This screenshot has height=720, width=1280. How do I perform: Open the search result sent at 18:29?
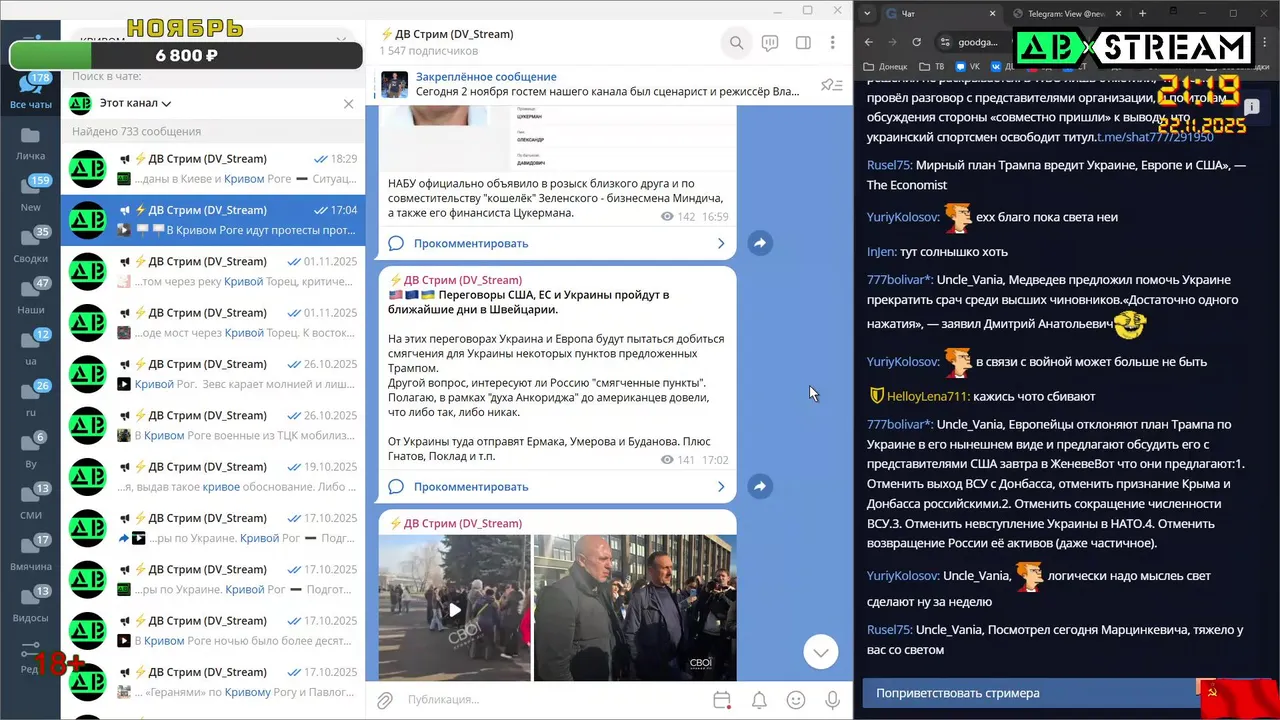point(213,168)
